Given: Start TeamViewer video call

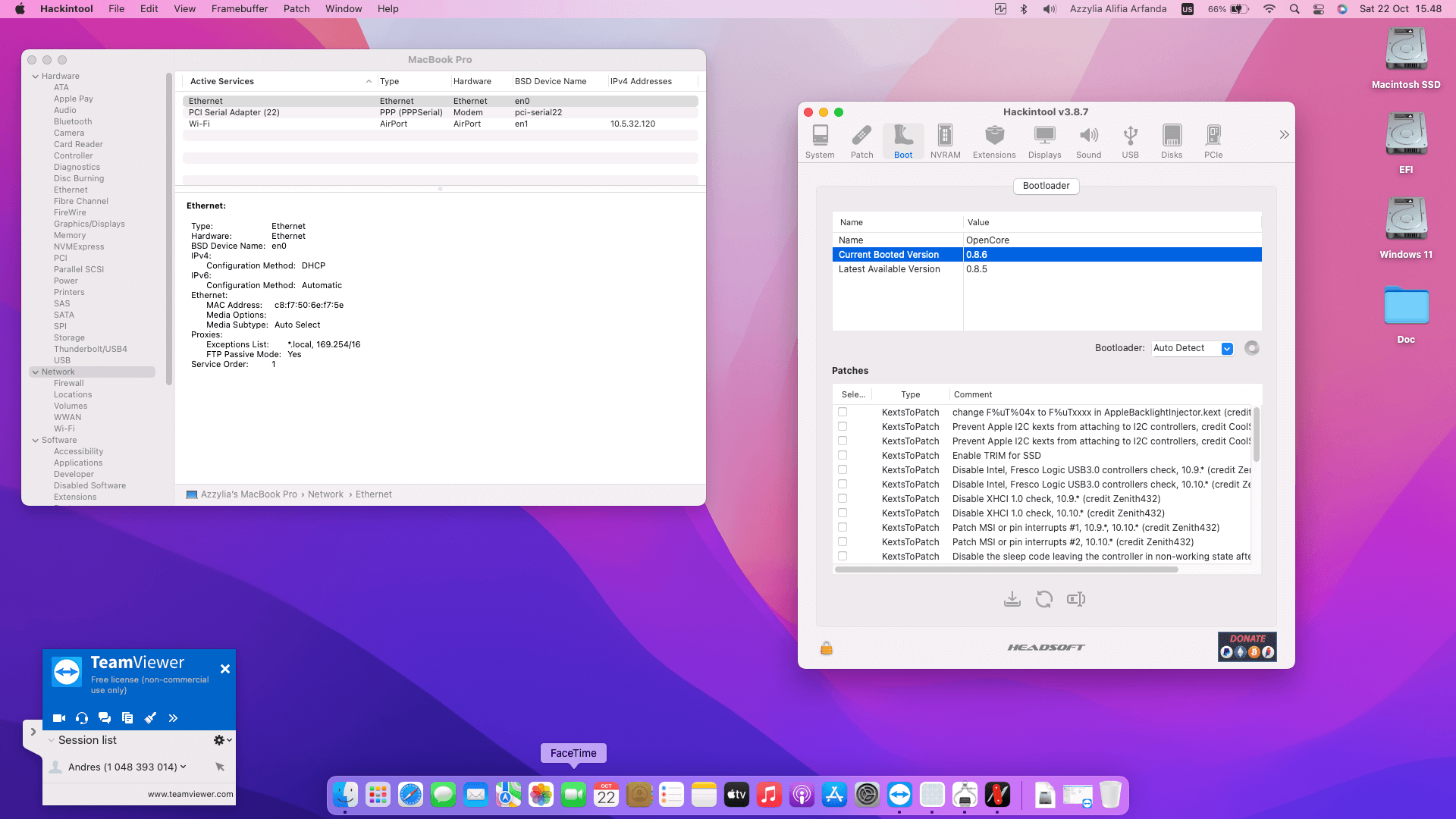Looking at the screenshot, I should pos(59,718).
